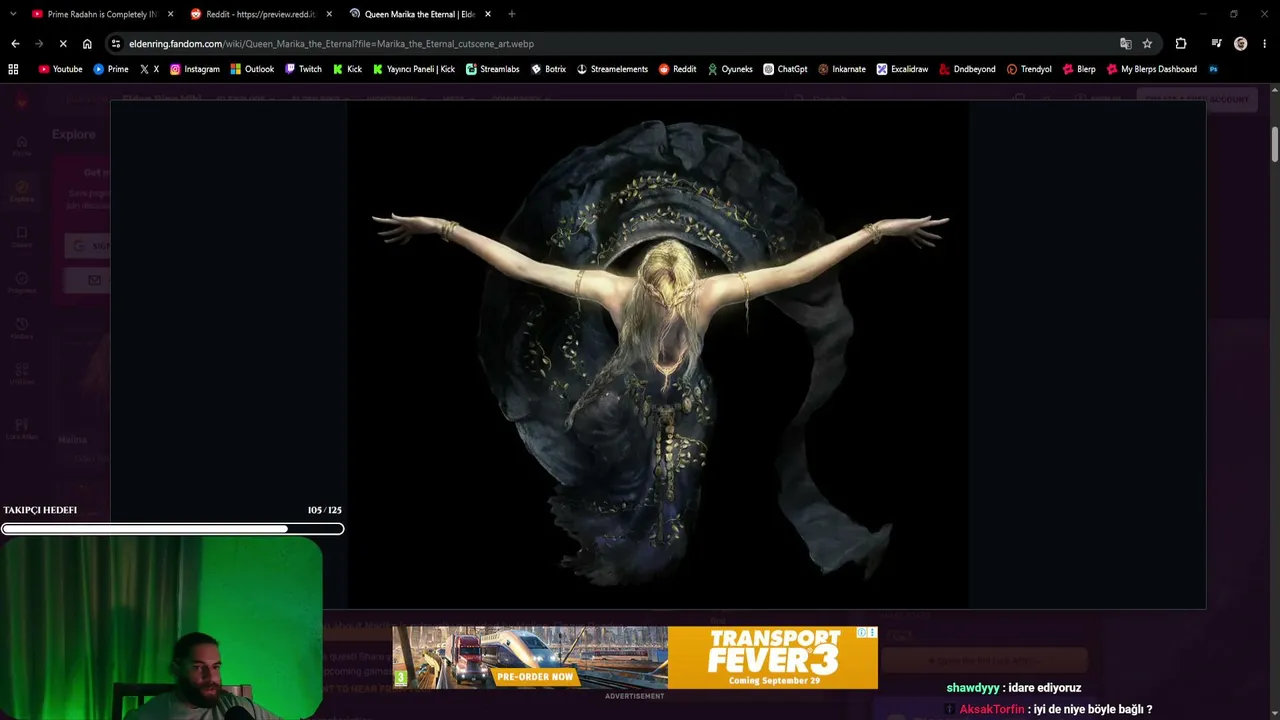Screen dimensions: 1280x720
Task: Bookmark this page with the star icon
Action: [1147, 44]
